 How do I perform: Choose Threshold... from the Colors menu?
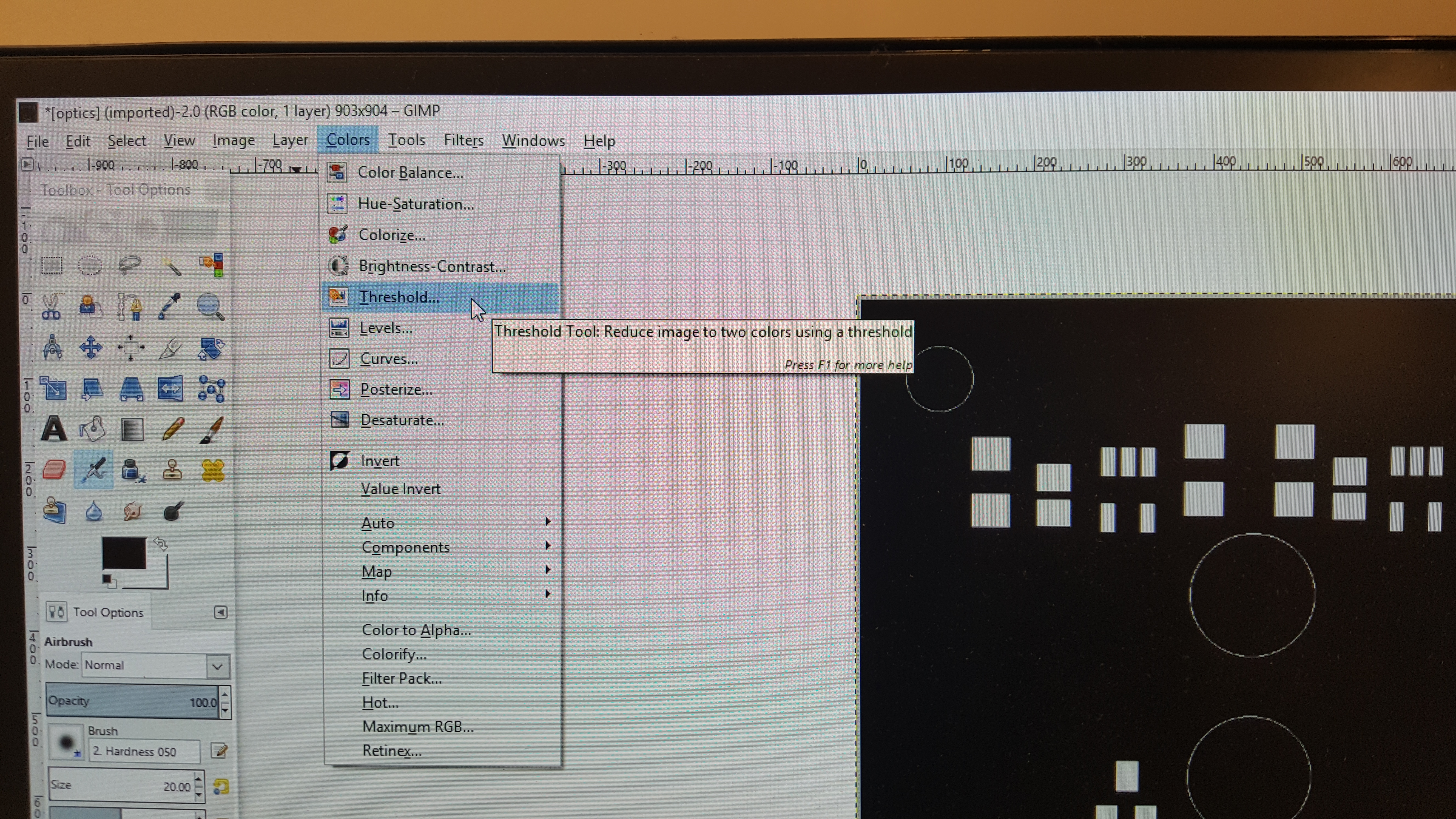440,297
